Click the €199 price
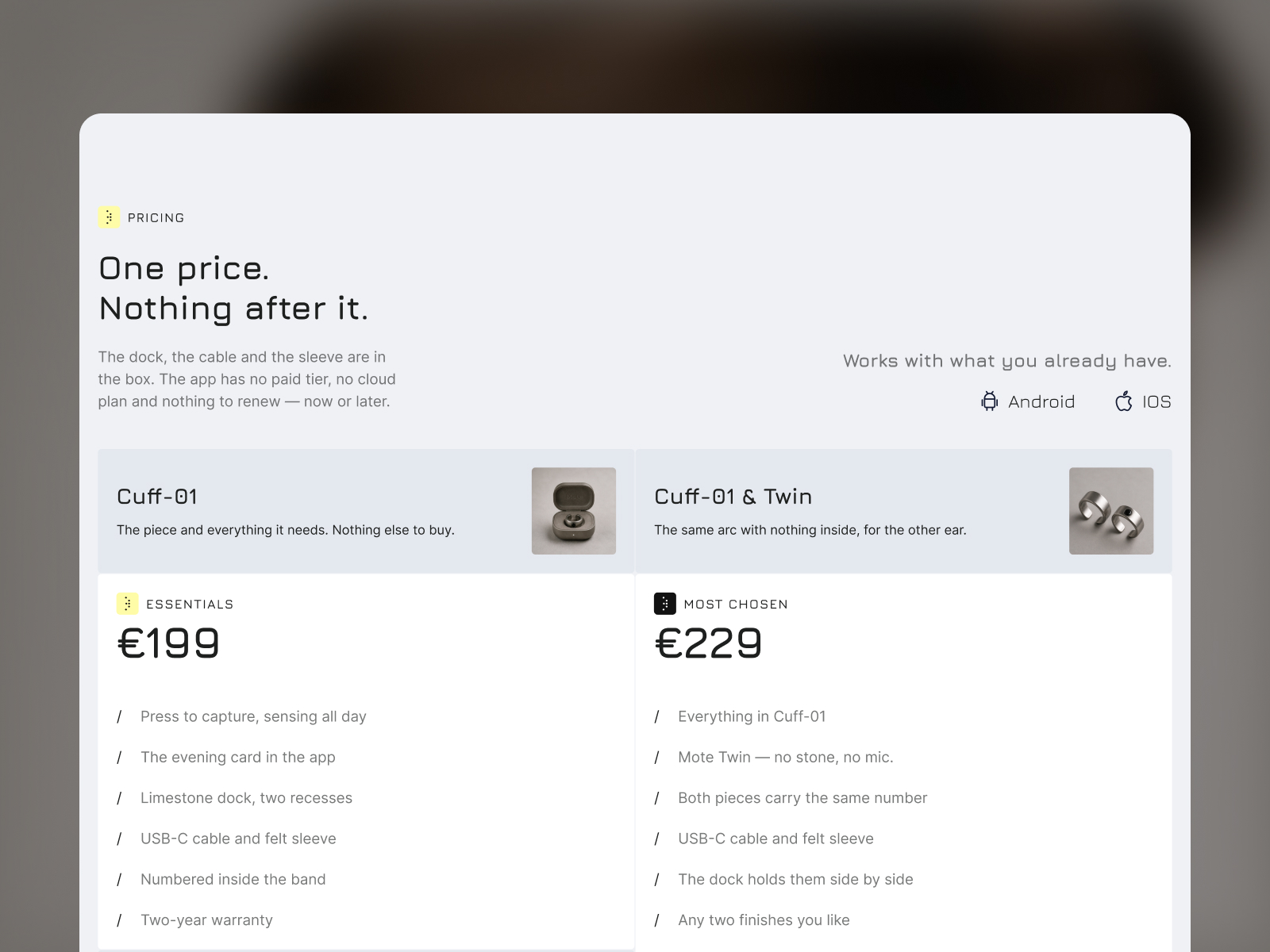Image resolution: width=1270 pixels, height=952 pixels. 168,643
